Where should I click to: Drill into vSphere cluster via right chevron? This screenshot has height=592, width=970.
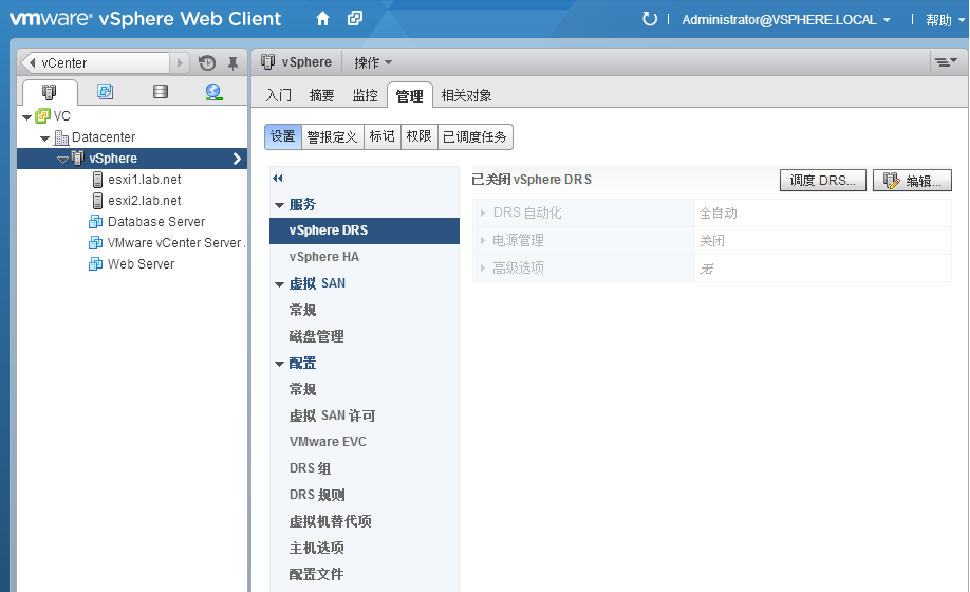[x=237, y=159]
